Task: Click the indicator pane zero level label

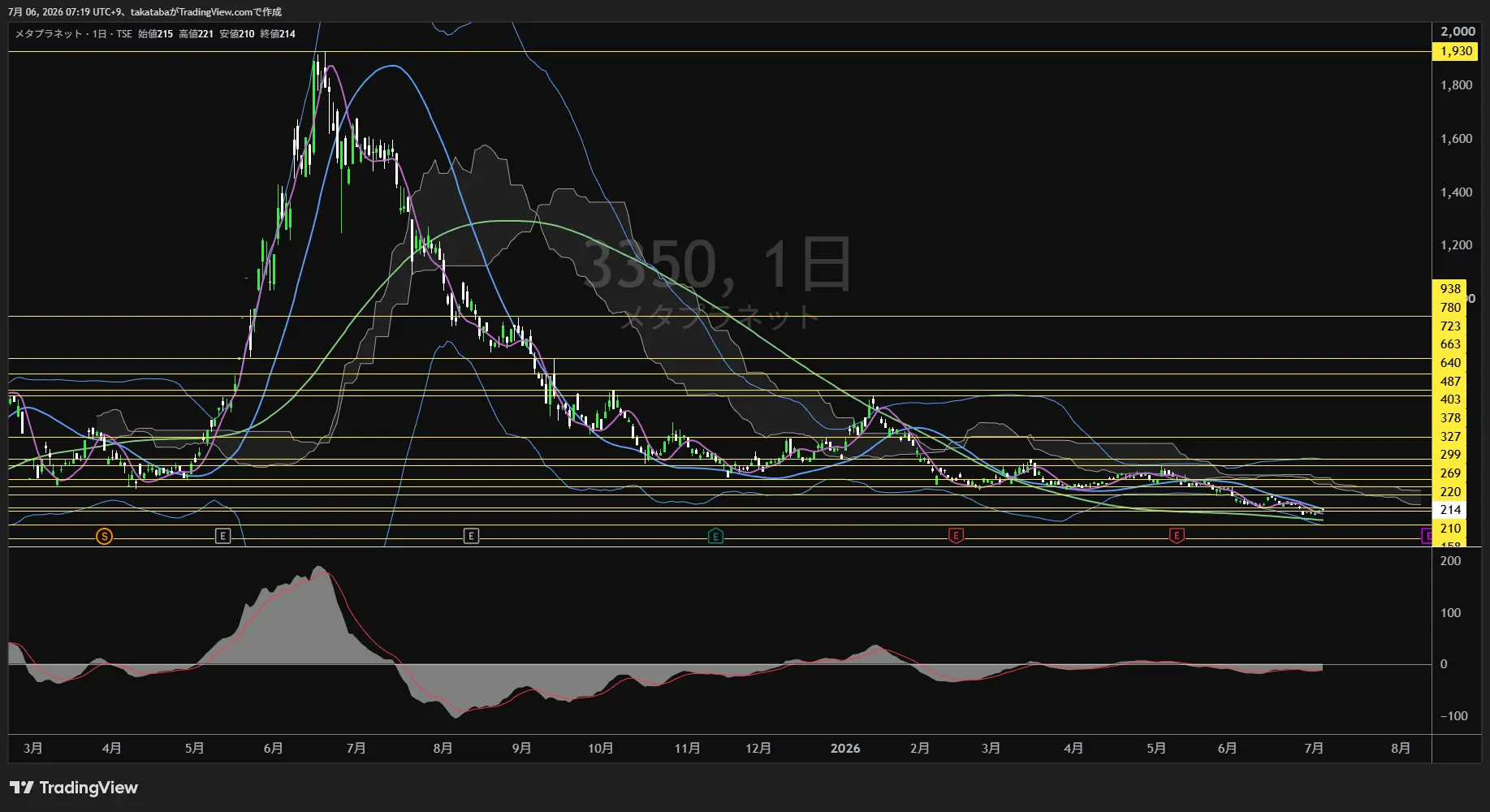Action: [1444, 664]
